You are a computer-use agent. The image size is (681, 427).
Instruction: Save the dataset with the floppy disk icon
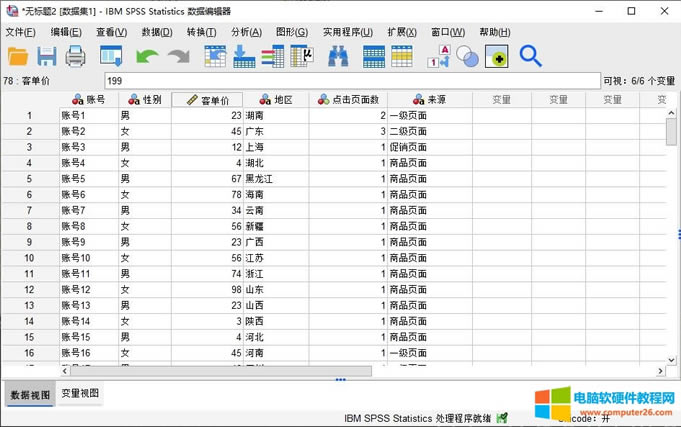click(x=47, y=57)
